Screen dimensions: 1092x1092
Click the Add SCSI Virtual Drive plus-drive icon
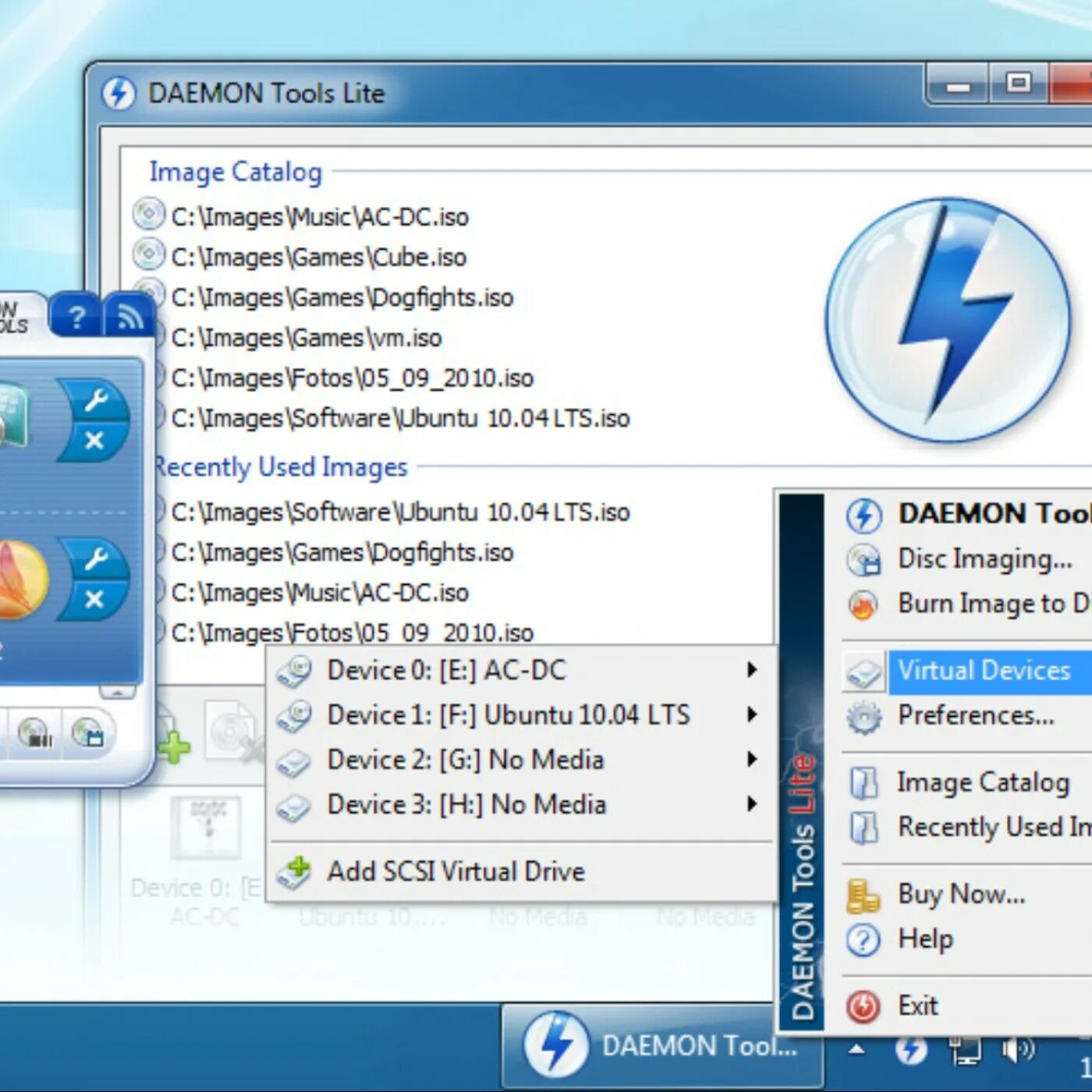[x=295, y=873]
